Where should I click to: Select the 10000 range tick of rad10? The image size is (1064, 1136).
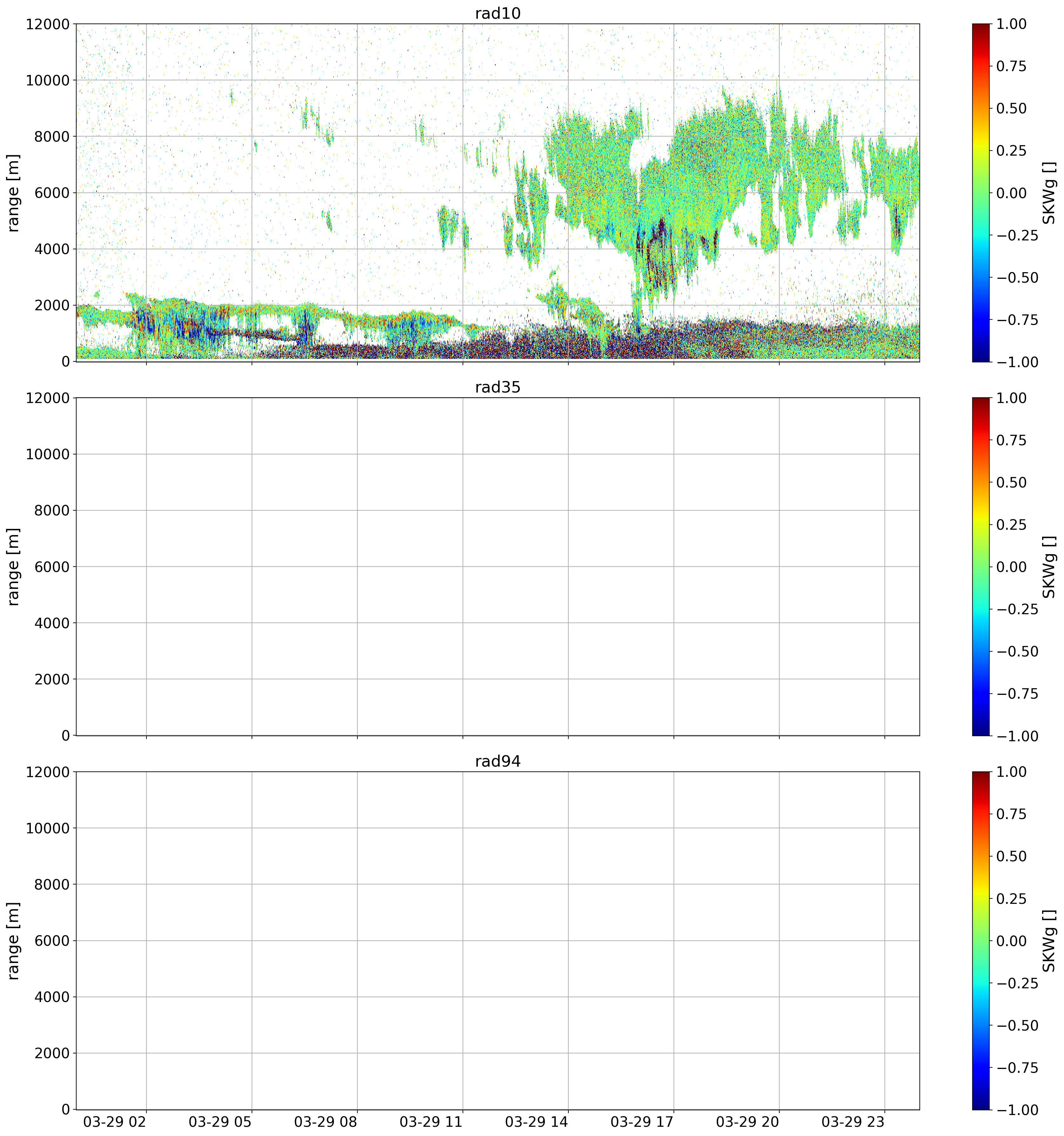(47, 80)
